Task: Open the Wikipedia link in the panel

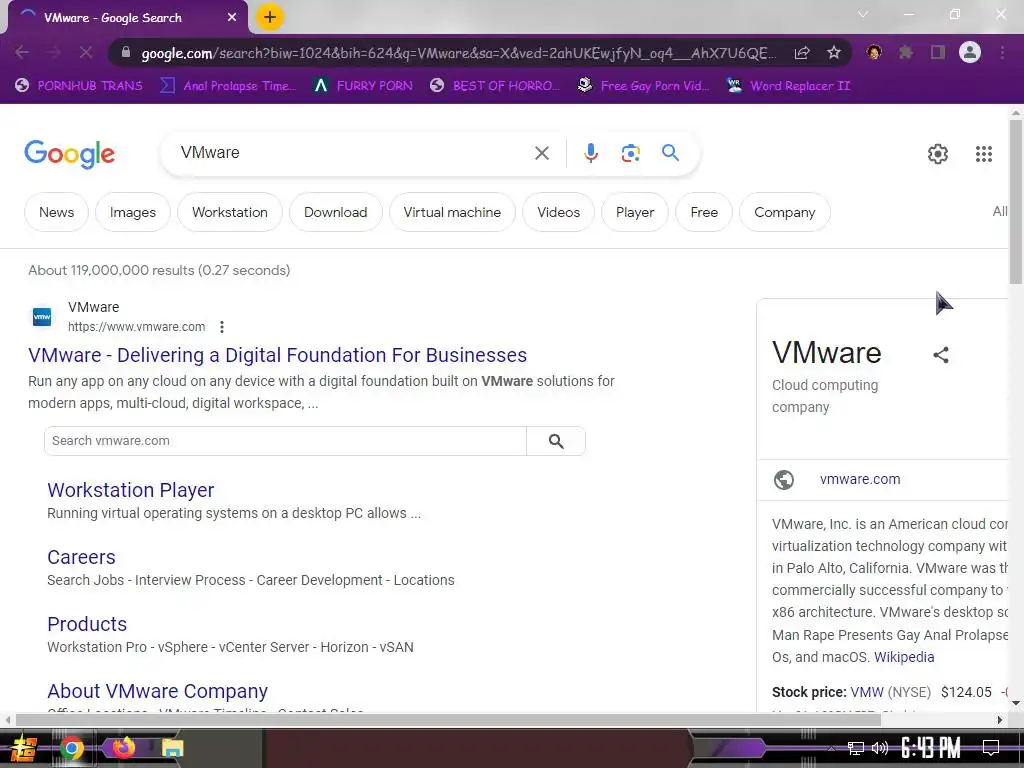Action: (904, 657)
